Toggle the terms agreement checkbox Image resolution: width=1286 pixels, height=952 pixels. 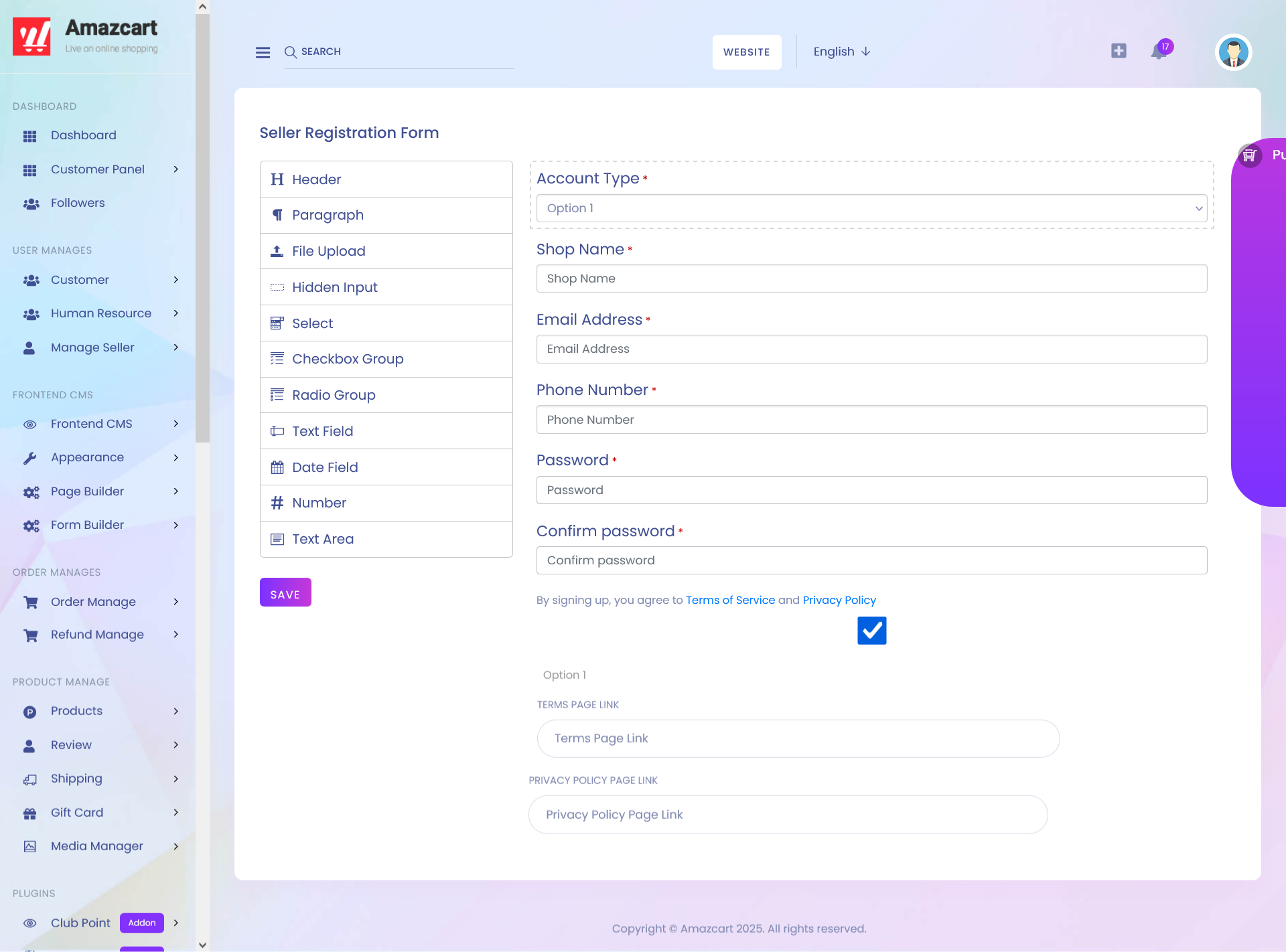point(871,631)
